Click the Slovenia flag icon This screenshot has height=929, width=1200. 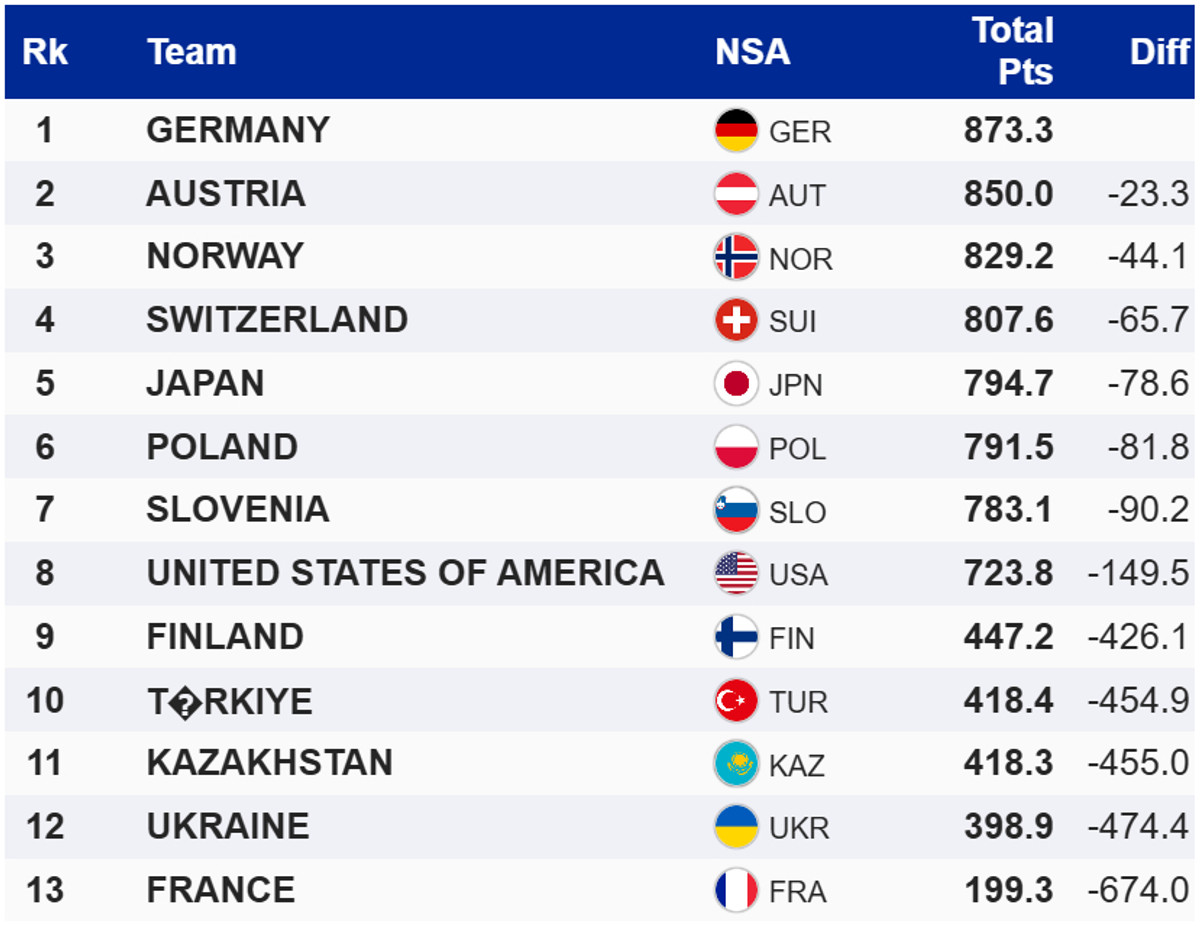click(736, 510)
